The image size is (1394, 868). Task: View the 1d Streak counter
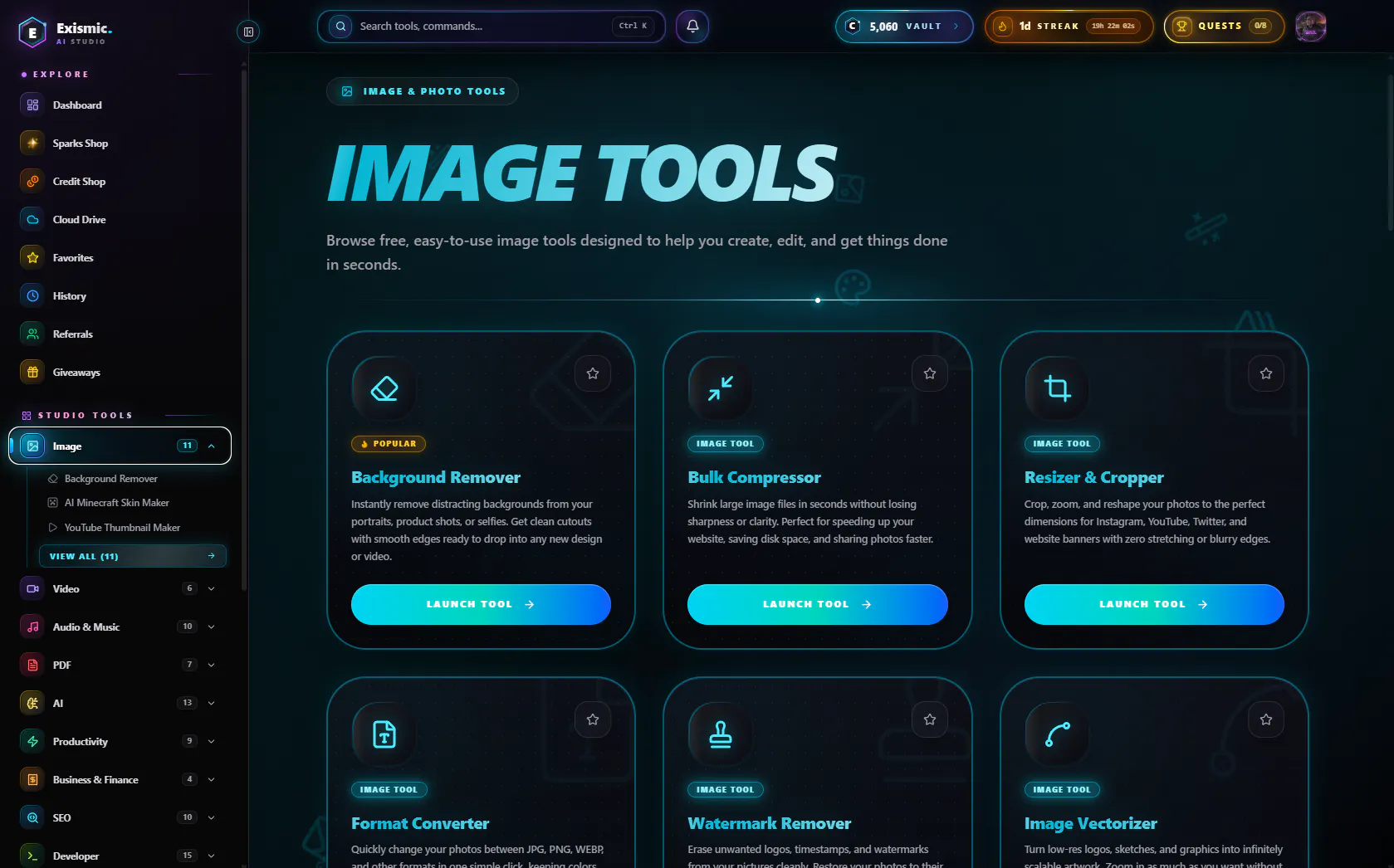tap(1069, 27)
